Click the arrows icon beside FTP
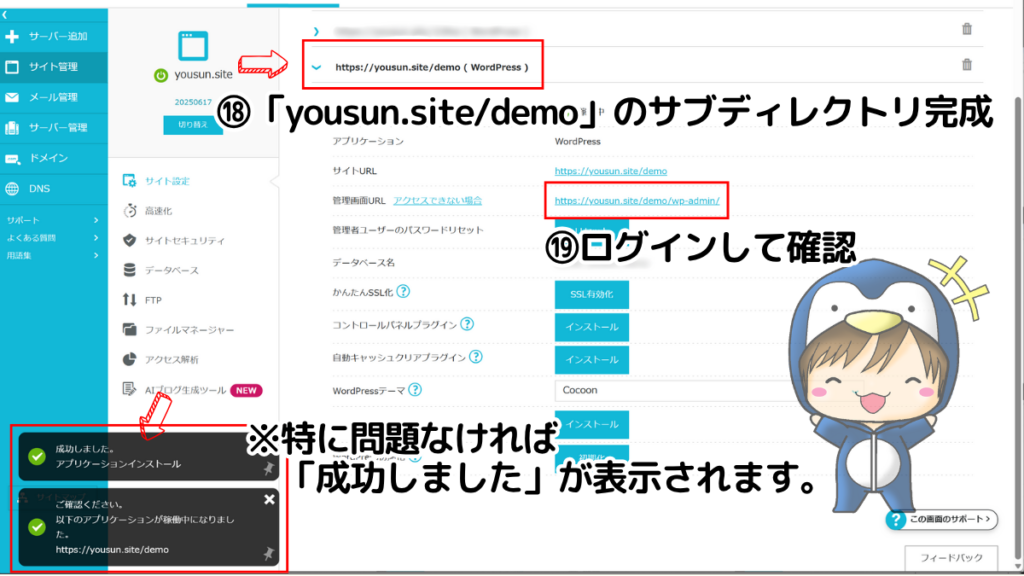This screenshot has height=576, width=1024. pyautogui.click(x=129, y=300)
